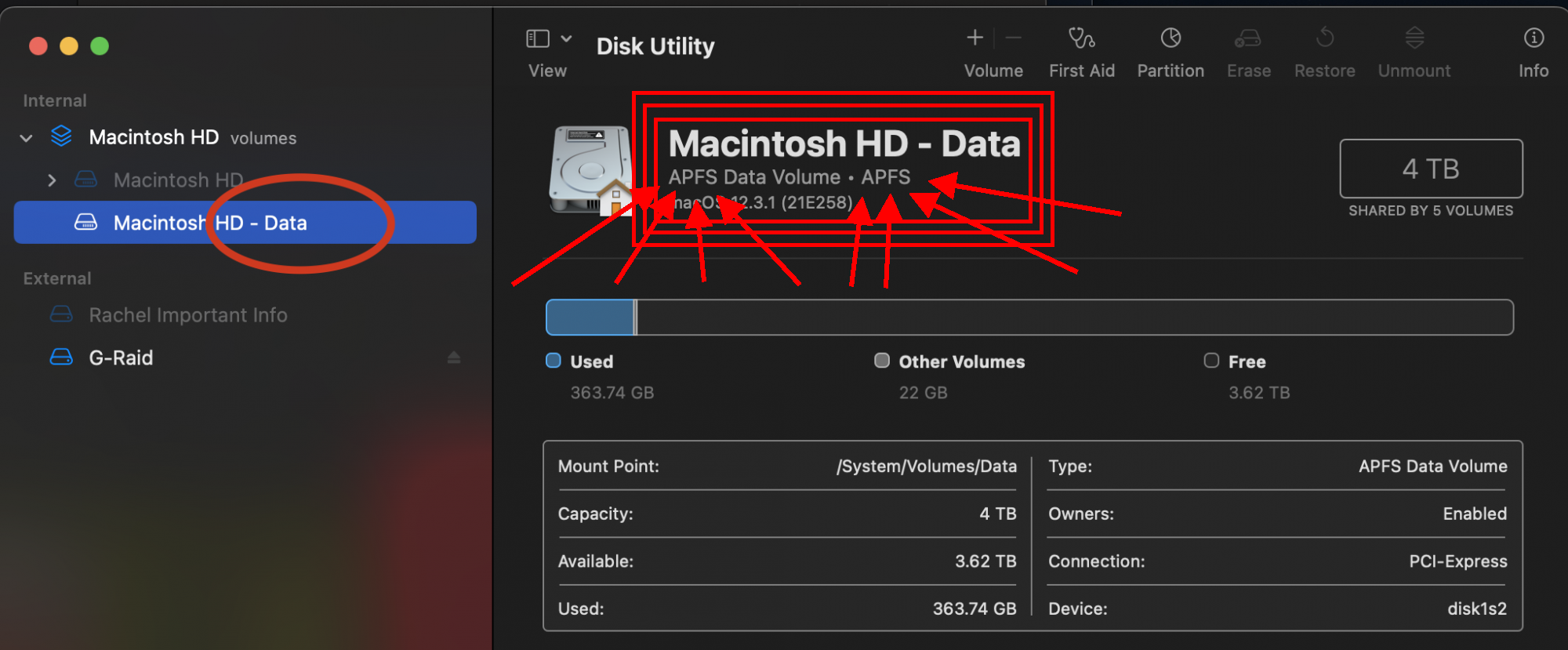Collapse the Macintosh HD volumes container
Image resolution: width=1568 pixels, height=650 pixels.
[x=26, y=139]
